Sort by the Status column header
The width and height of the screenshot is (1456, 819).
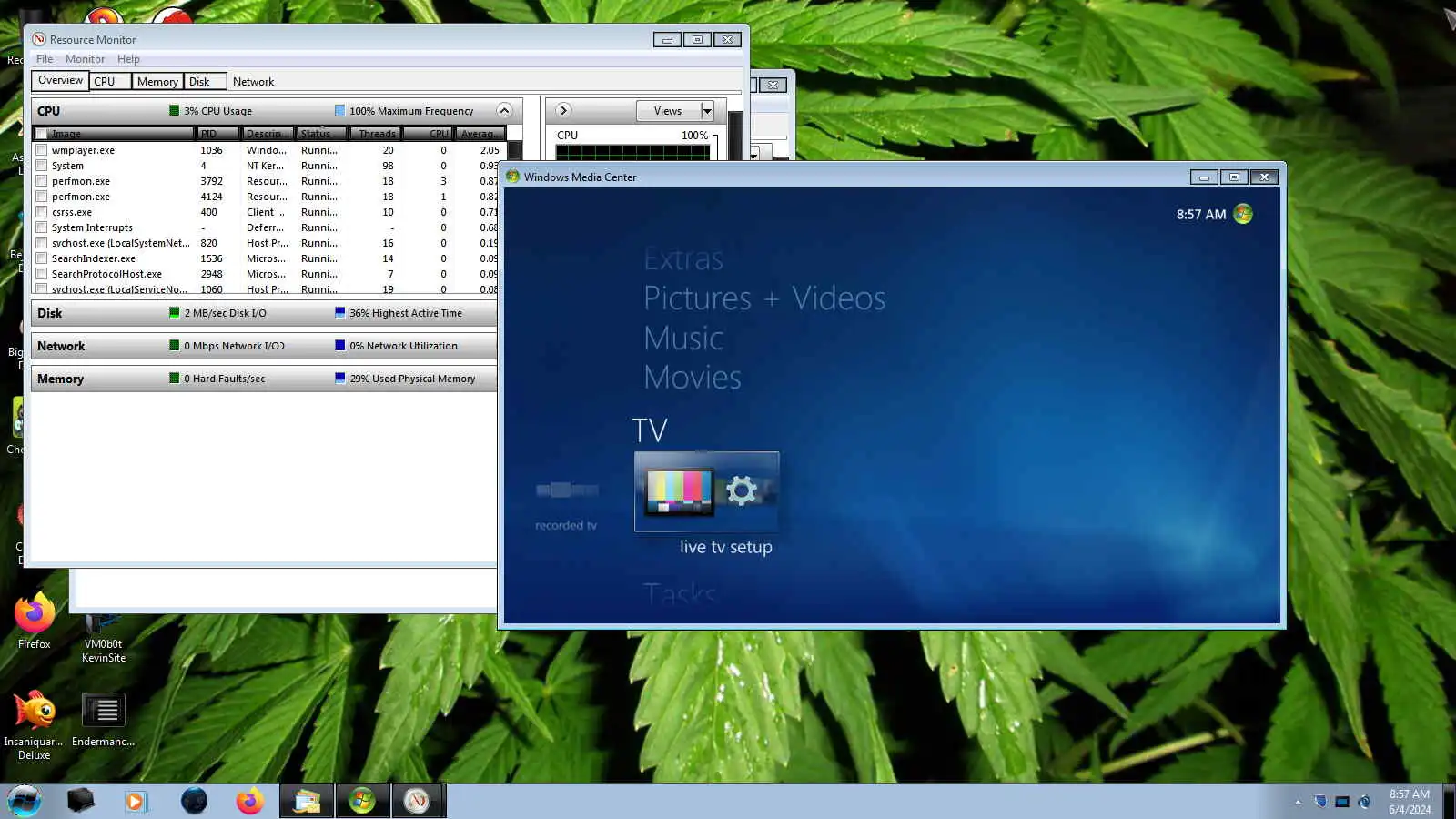point(321,134)
